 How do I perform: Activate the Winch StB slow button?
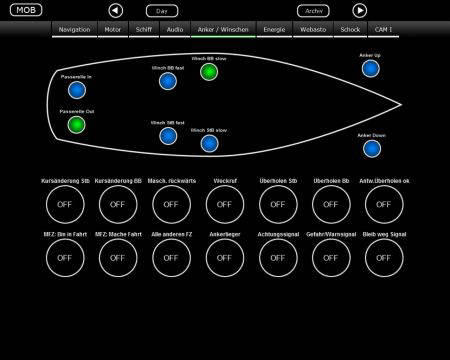[x=209, y=144]
